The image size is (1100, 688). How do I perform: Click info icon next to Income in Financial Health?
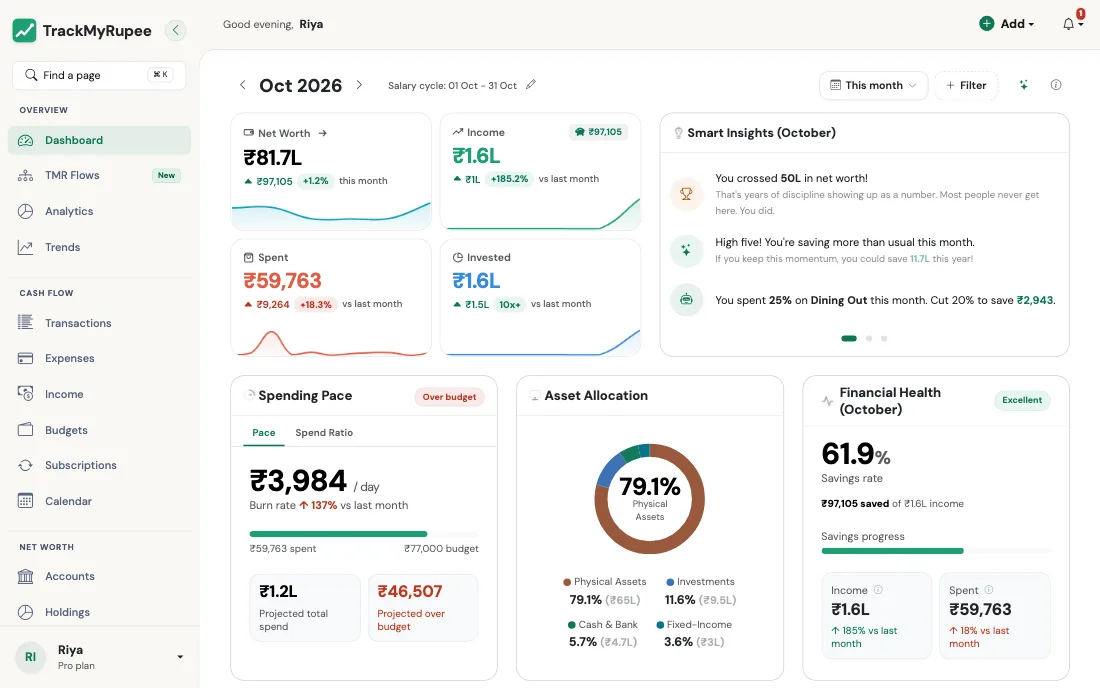(x=878, y=590)
